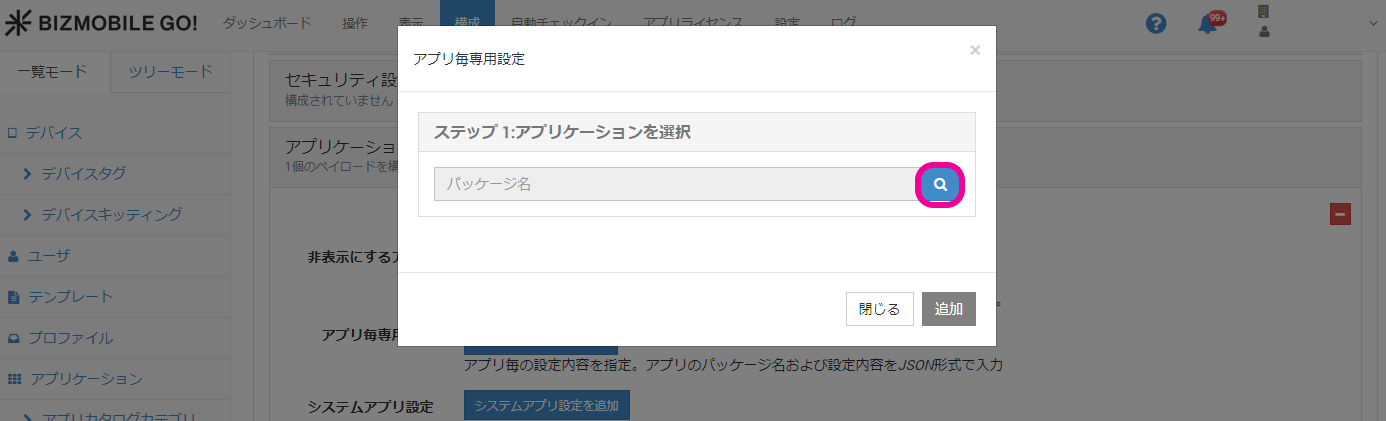Image resolution: width=1386 pixels, height=421 pixels.
Task: Focus the パッケージ名 input field
Action: click(x=675, y=185)
